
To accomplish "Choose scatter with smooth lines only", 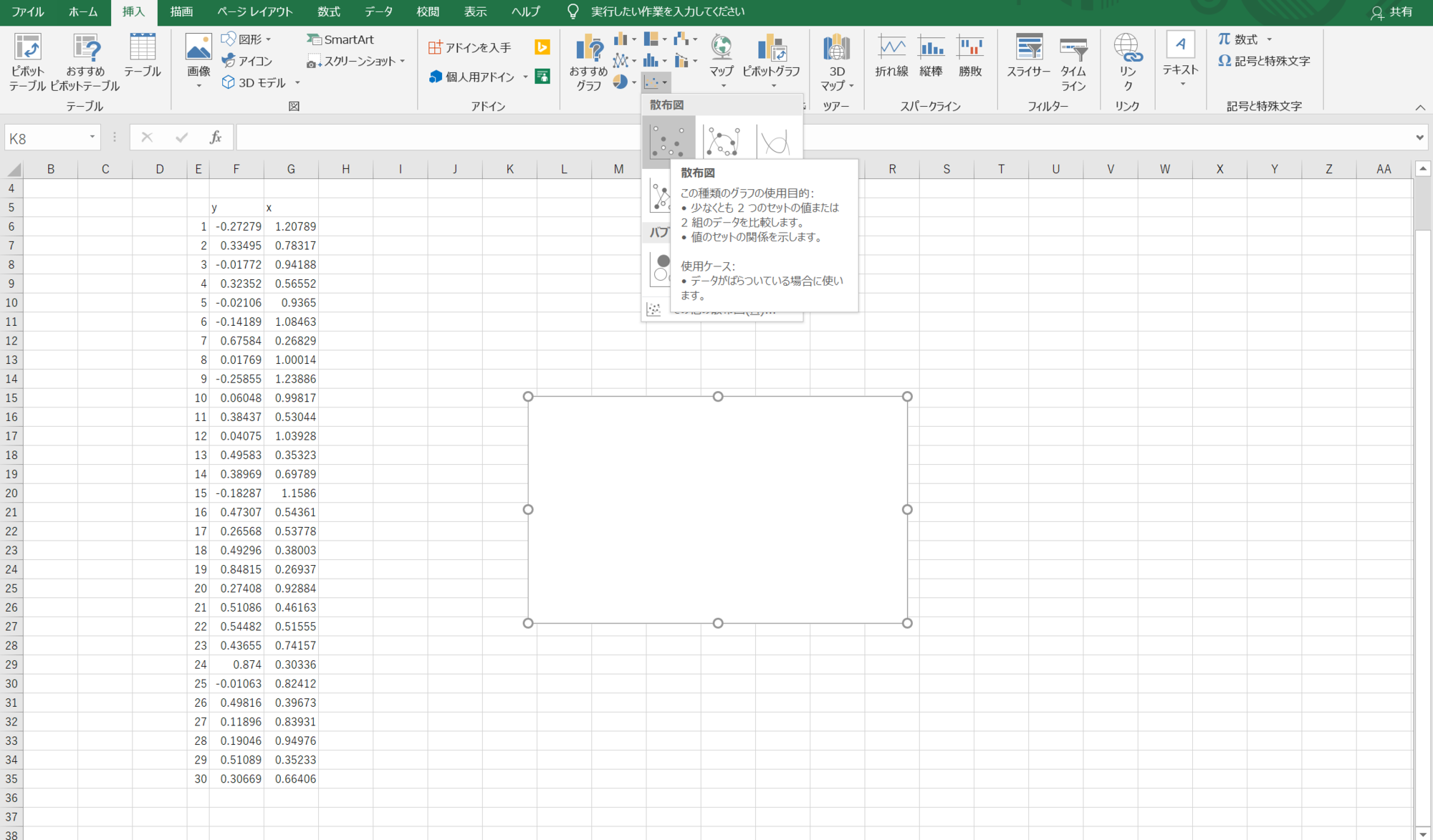I will point(776,142).
